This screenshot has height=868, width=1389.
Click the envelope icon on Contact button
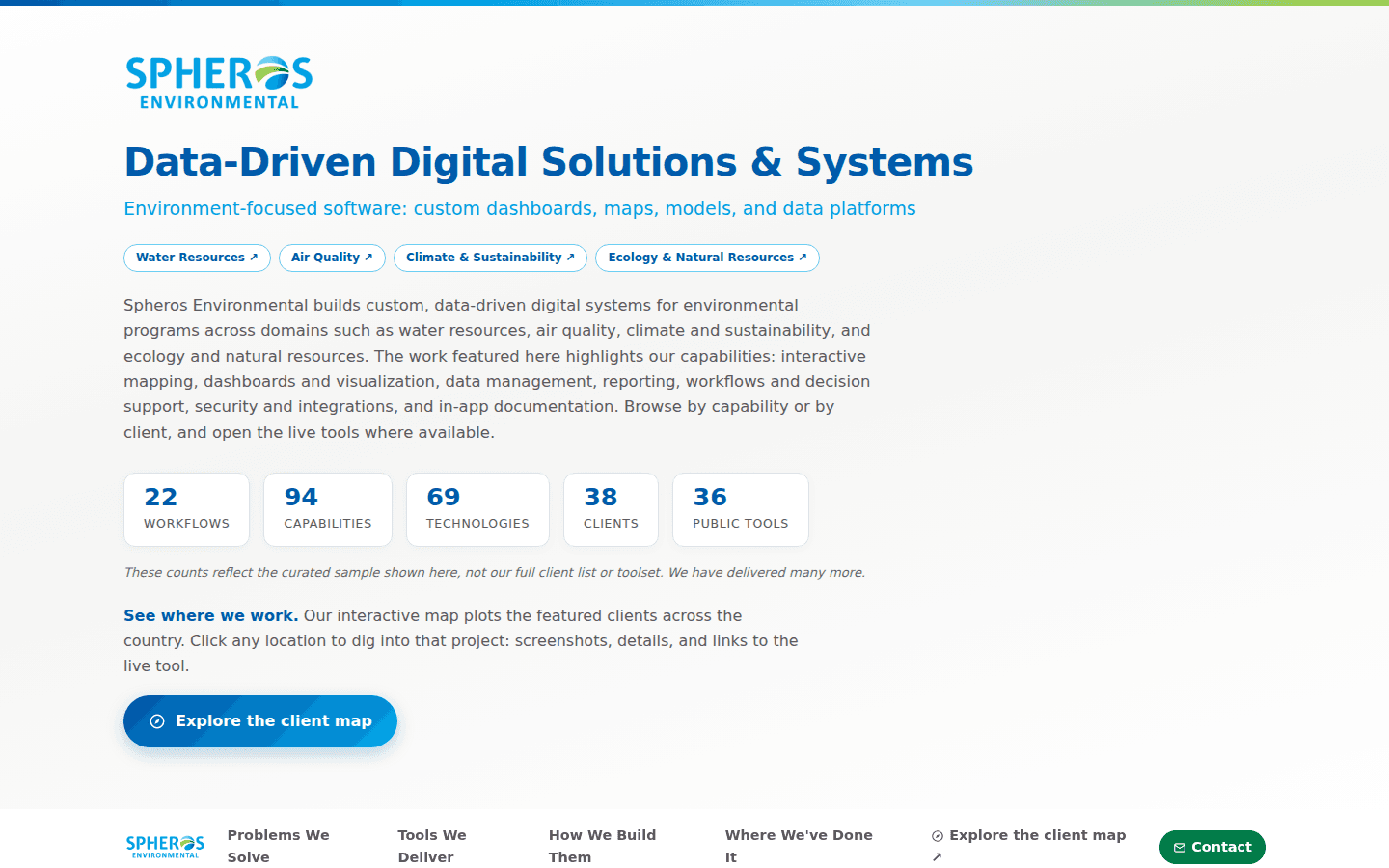(1180, 848)
